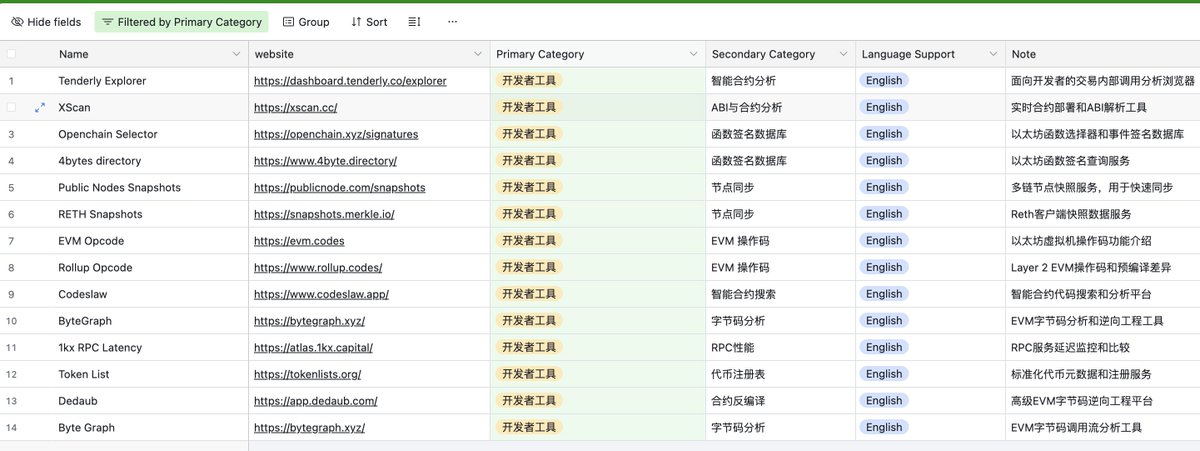Open the Secondary Category column dropdown arrow

pos(843,54)
